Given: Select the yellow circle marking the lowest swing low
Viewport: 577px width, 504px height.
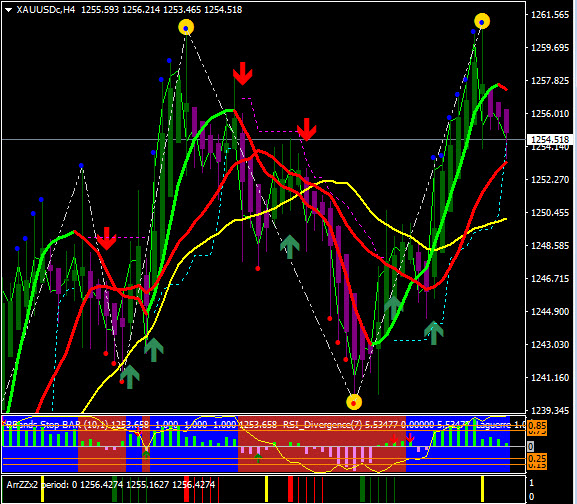Looking at the screenshot, I should tap(354, 402).
